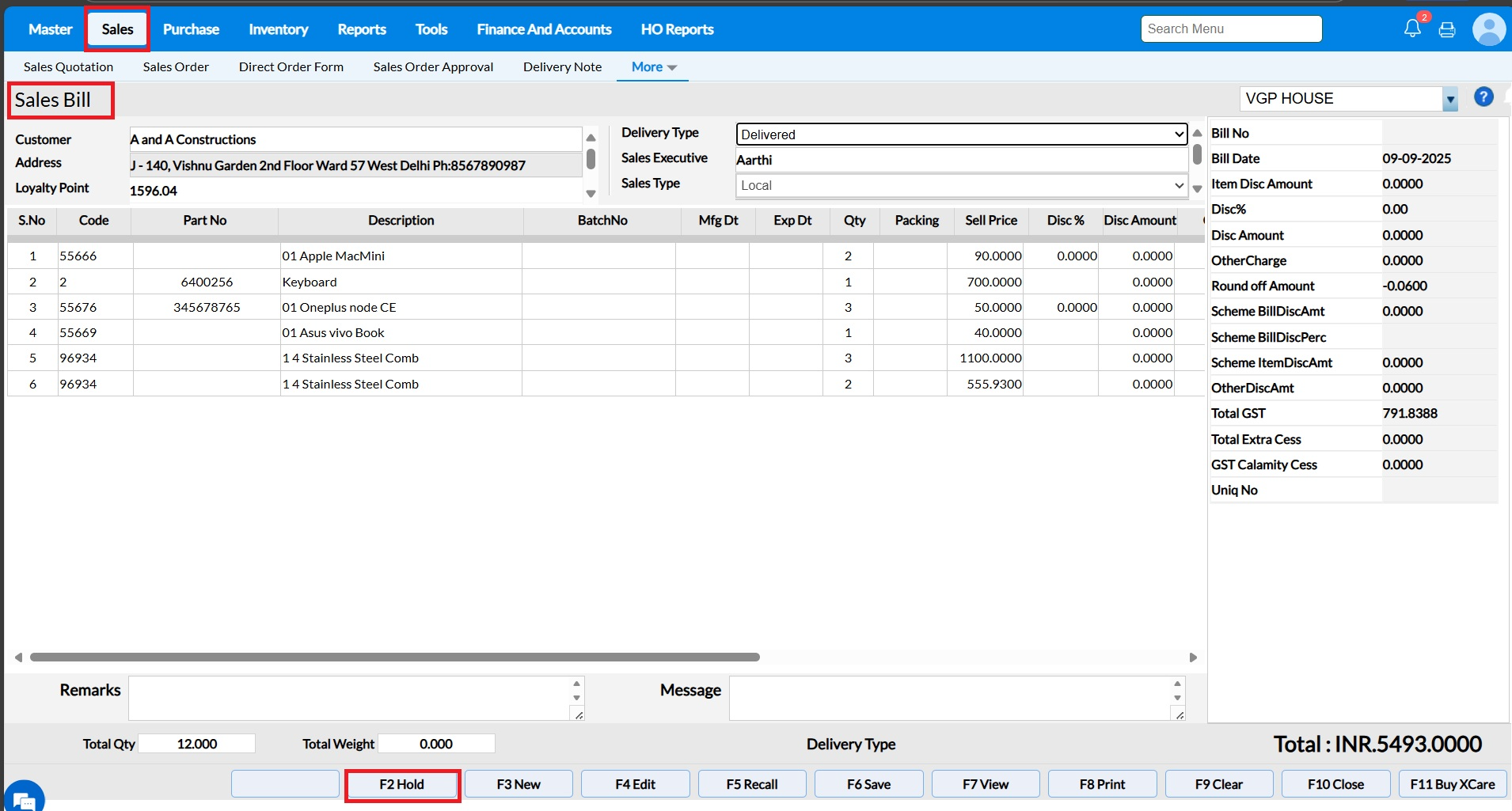Open the notifications bell icon
The image size is (1512, 811).
(1412, 29)
